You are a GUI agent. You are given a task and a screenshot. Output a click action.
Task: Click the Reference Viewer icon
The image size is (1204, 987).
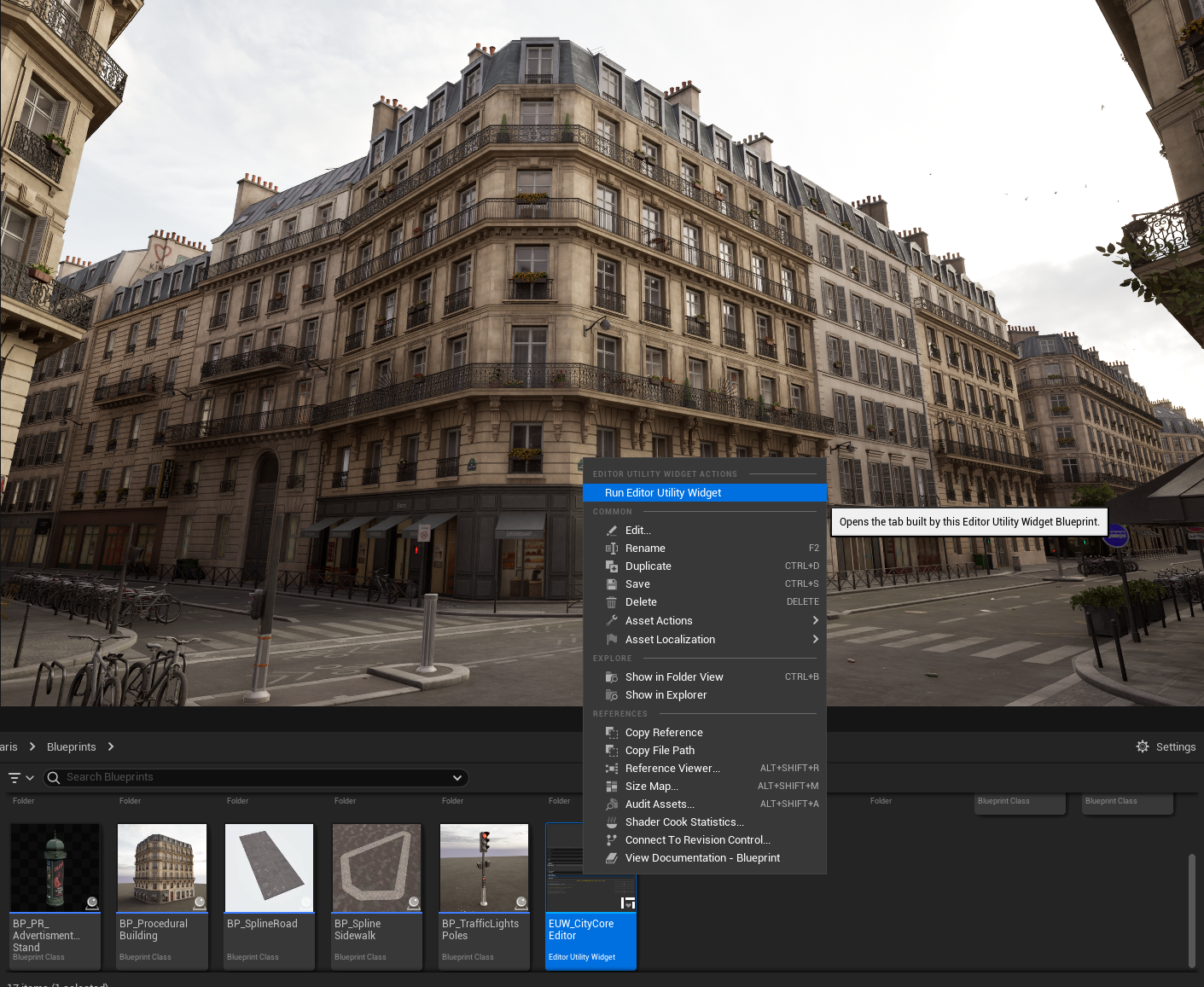[x=611, y=769]
